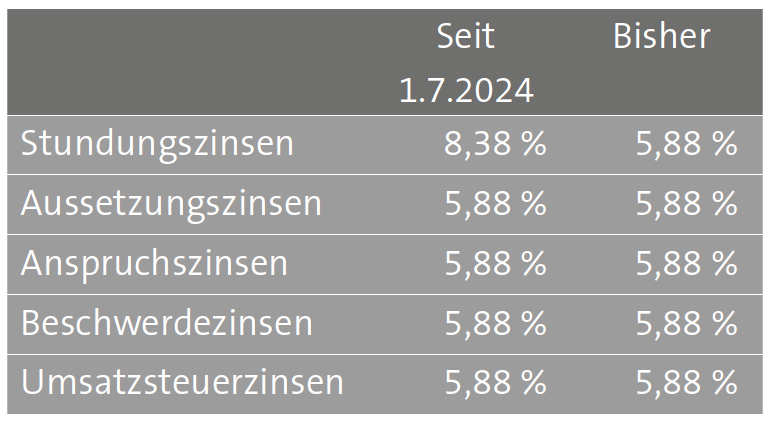Click Aussetzungszinsen value since 1.7.2024

coord(495,203)
